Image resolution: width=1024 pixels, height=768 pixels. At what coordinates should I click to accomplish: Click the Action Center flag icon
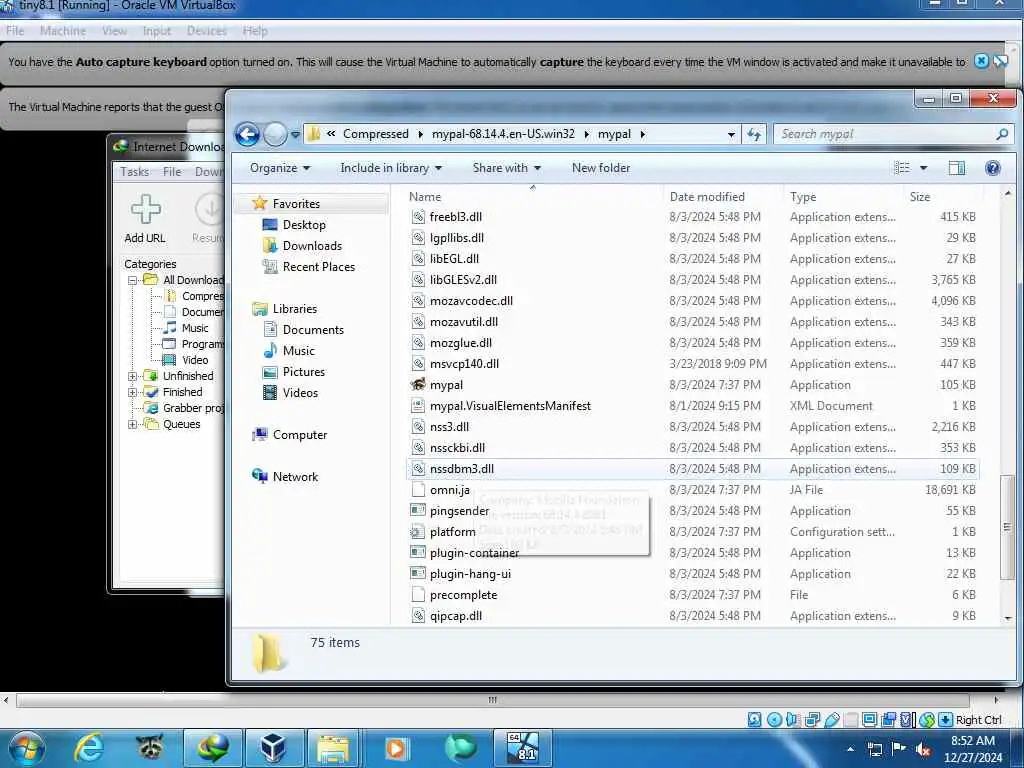[x=899, y=748]
